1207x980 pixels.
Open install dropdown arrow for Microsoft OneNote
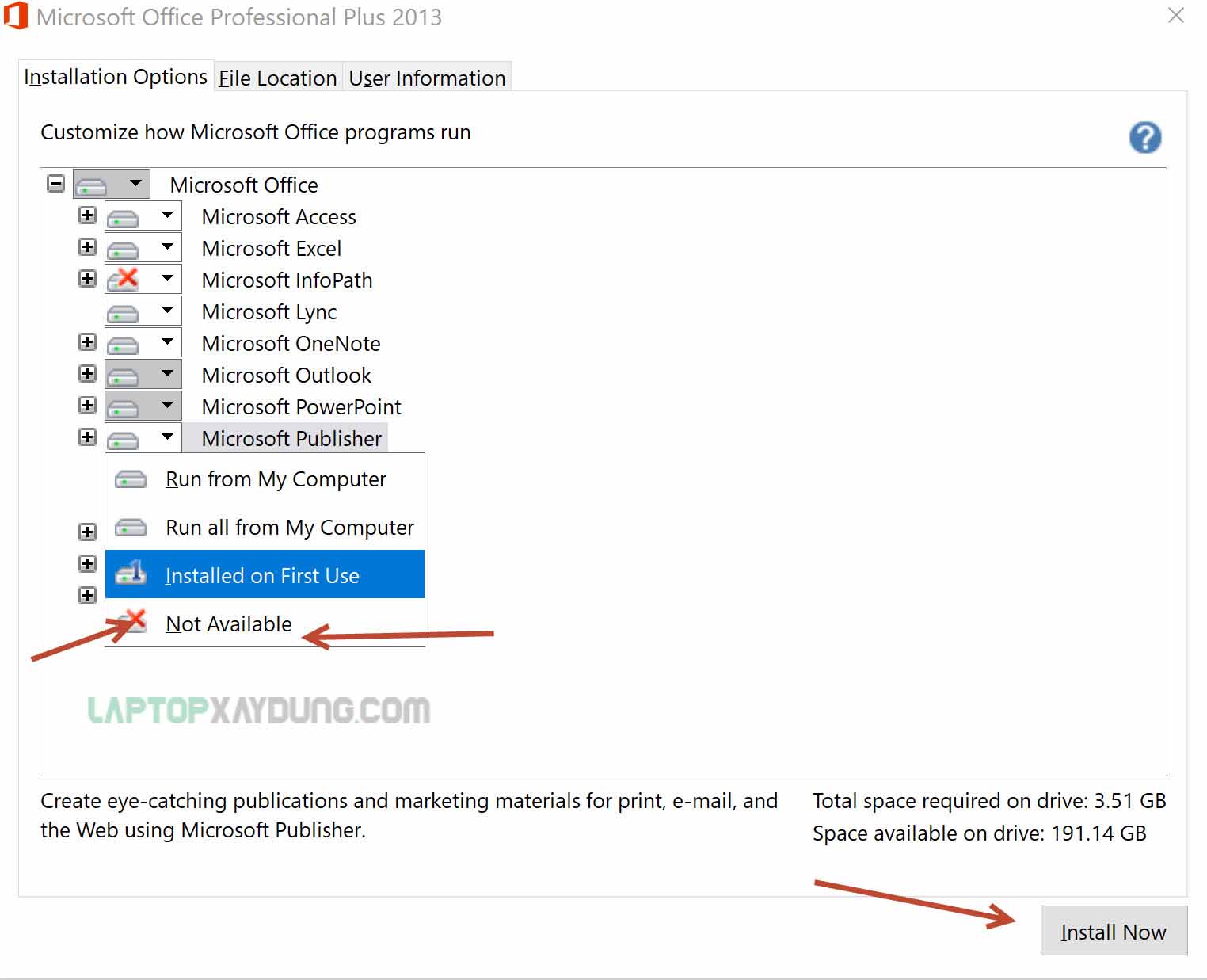167,341
